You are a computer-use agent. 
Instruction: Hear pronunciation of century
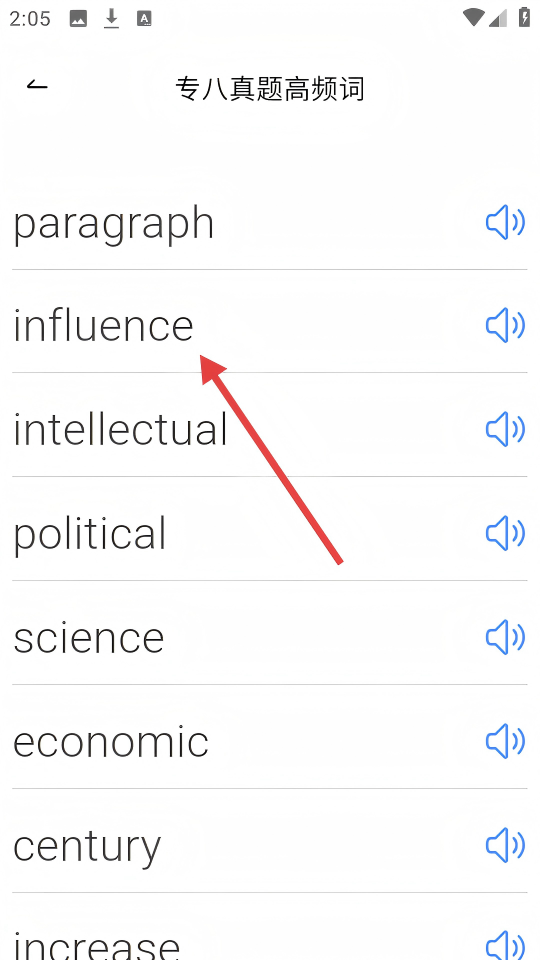[505, 846]
